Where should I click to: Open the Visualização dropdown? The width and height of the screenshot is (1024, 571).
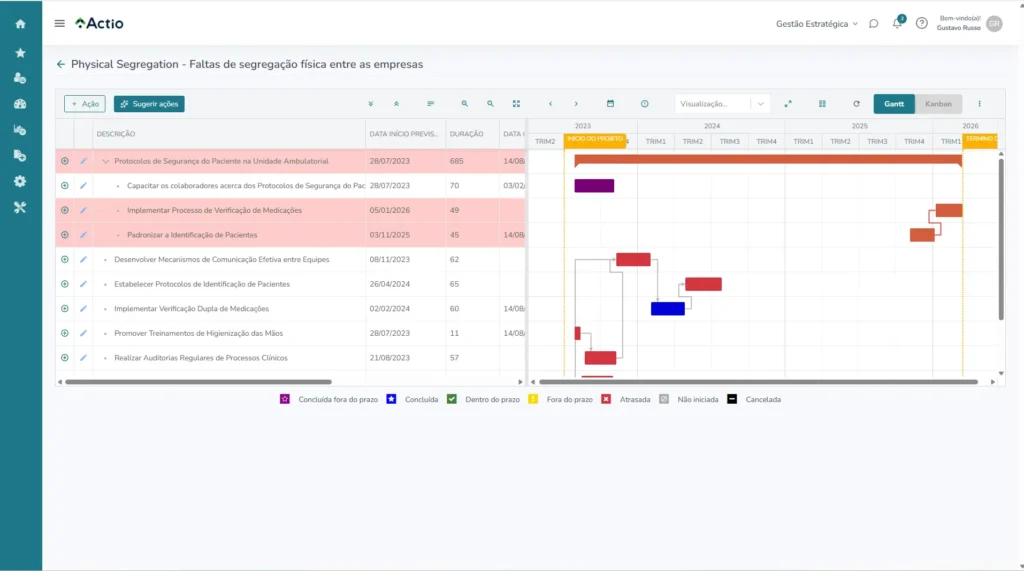(x=722, y=104)
